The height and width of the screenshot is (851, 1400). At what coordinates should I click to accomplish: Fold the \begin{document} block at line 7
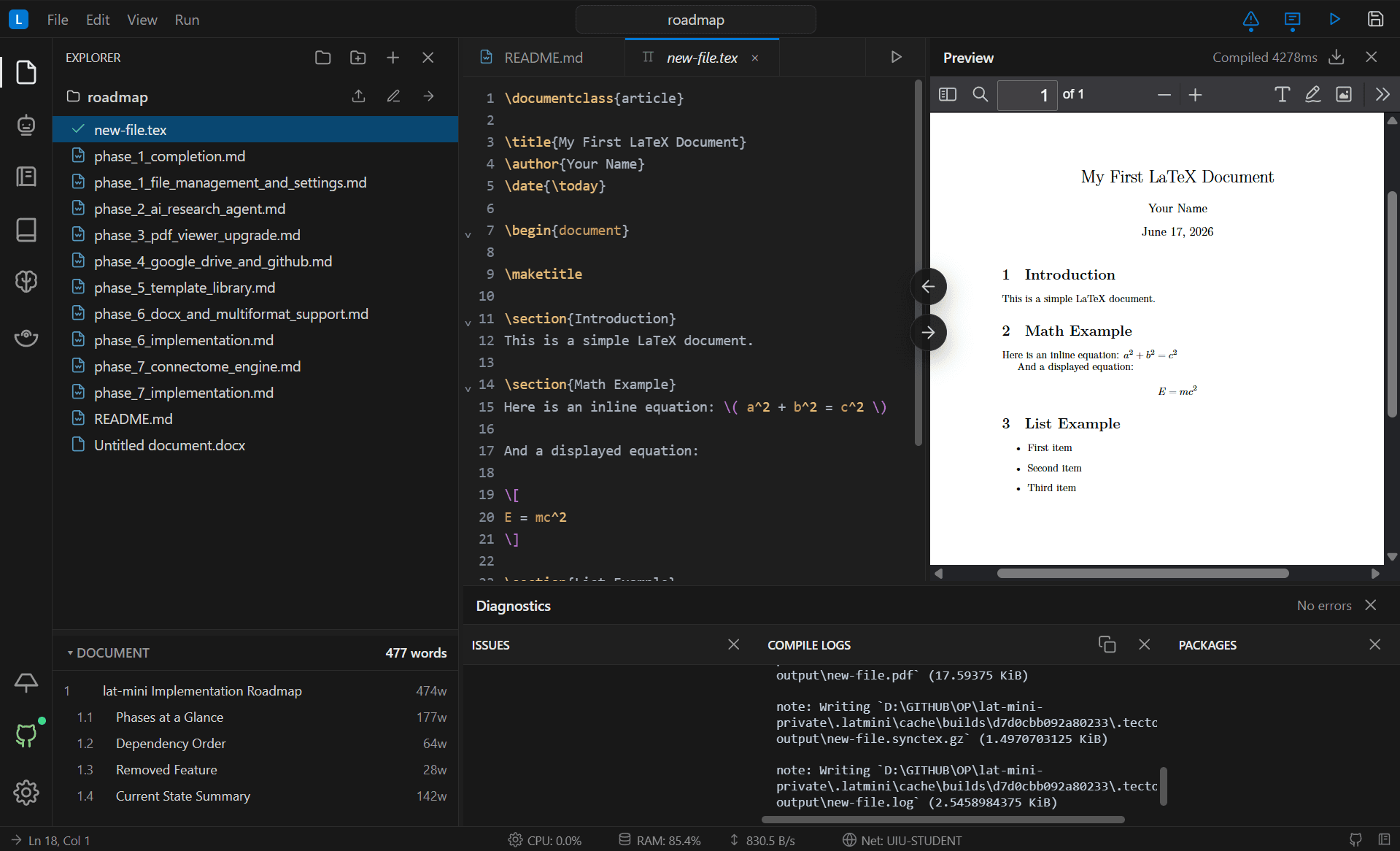(x=468, y=234)
